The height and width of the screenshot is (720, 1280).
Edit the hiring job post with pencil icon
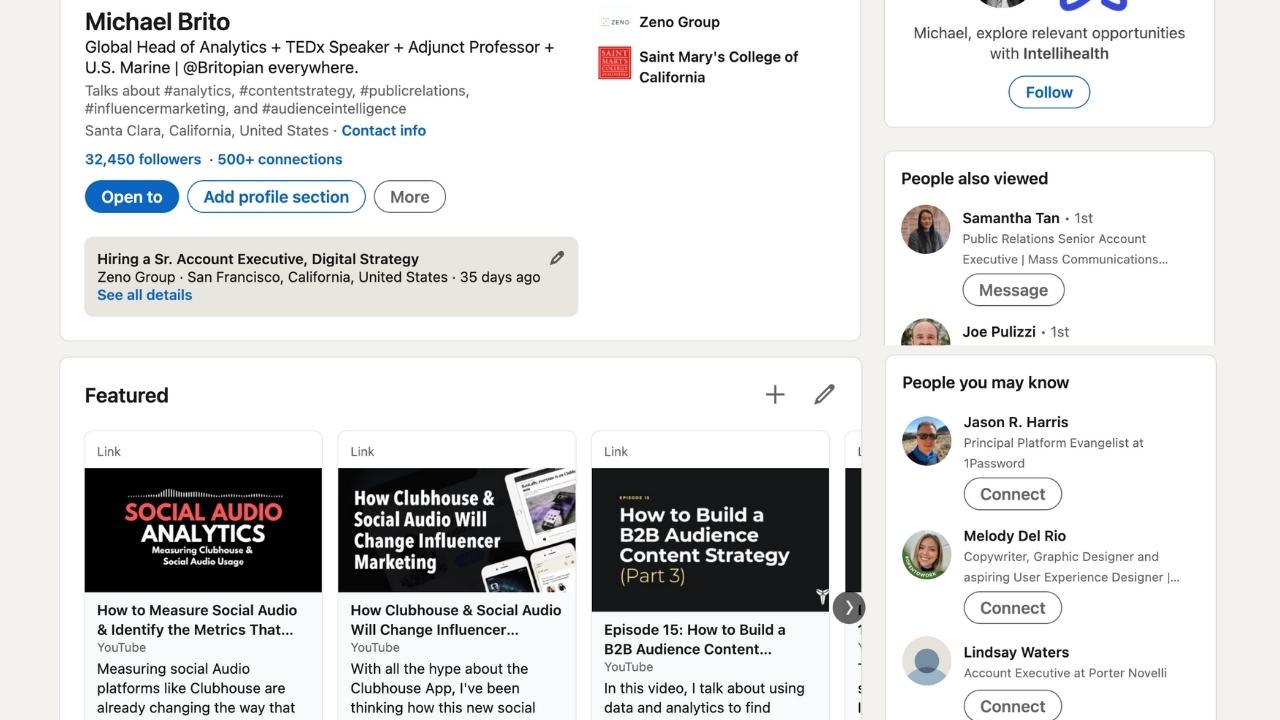pos(557,258)
